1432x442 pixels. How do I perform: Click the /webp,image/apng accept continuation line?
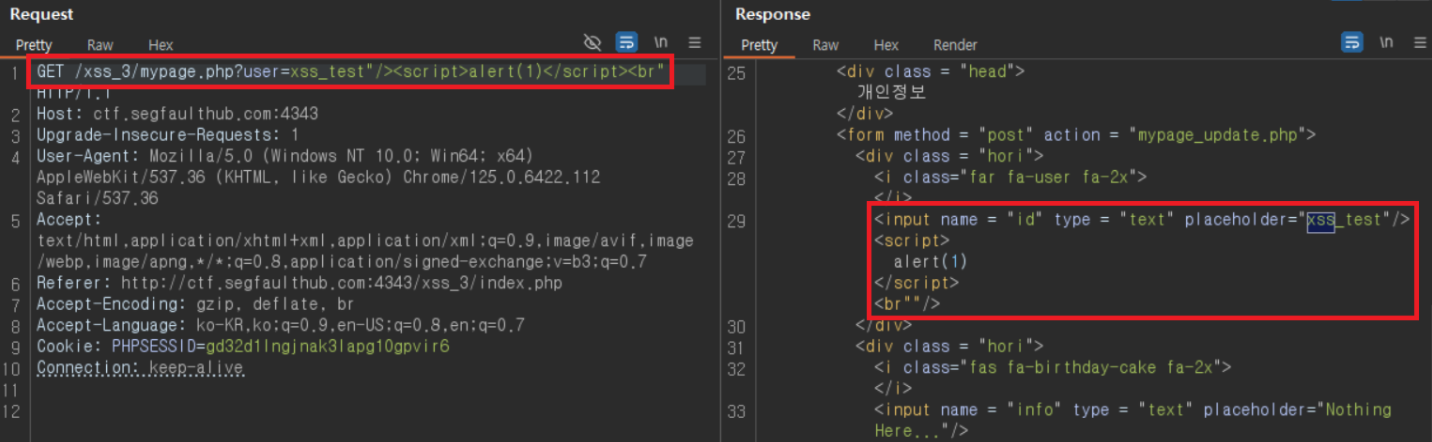(x=342, y=262)
